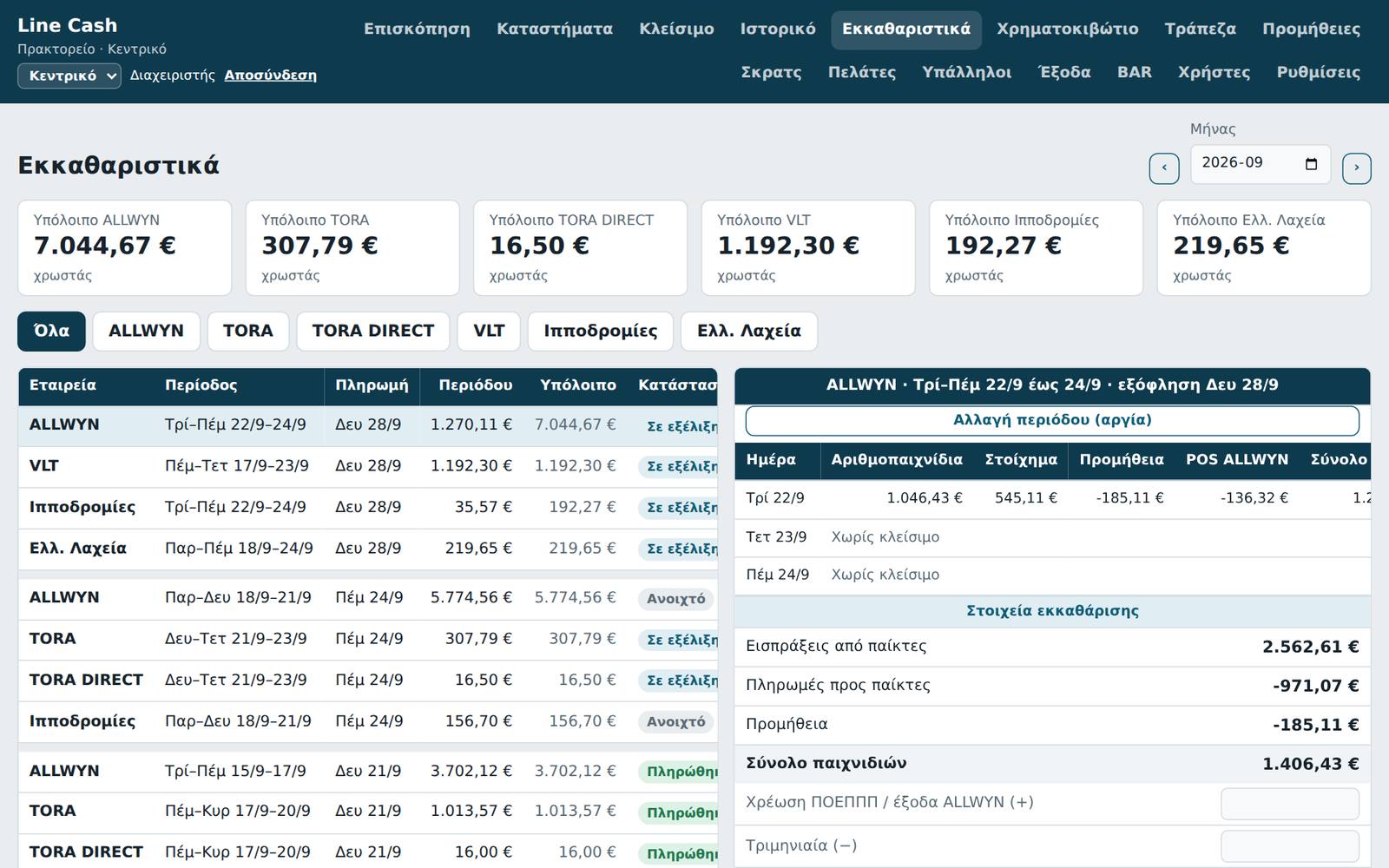This screenshot has height=868, width=1389.
Task: Select TORA row Δευ–Τετ 21/9–23/9
Action: click(x=368, y=640)
